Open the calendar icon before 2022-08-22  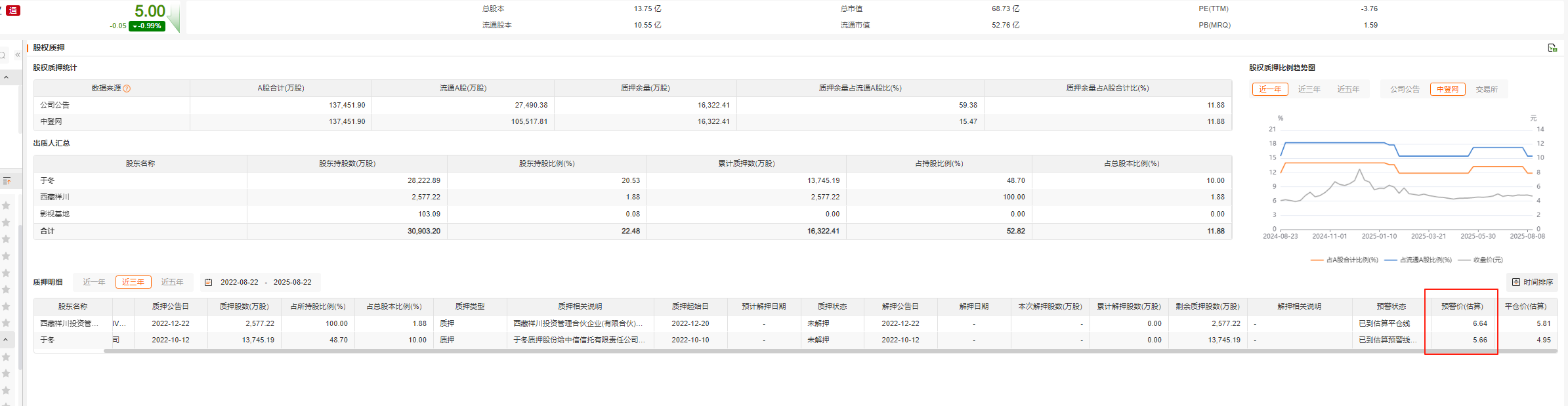pos(208,283)
